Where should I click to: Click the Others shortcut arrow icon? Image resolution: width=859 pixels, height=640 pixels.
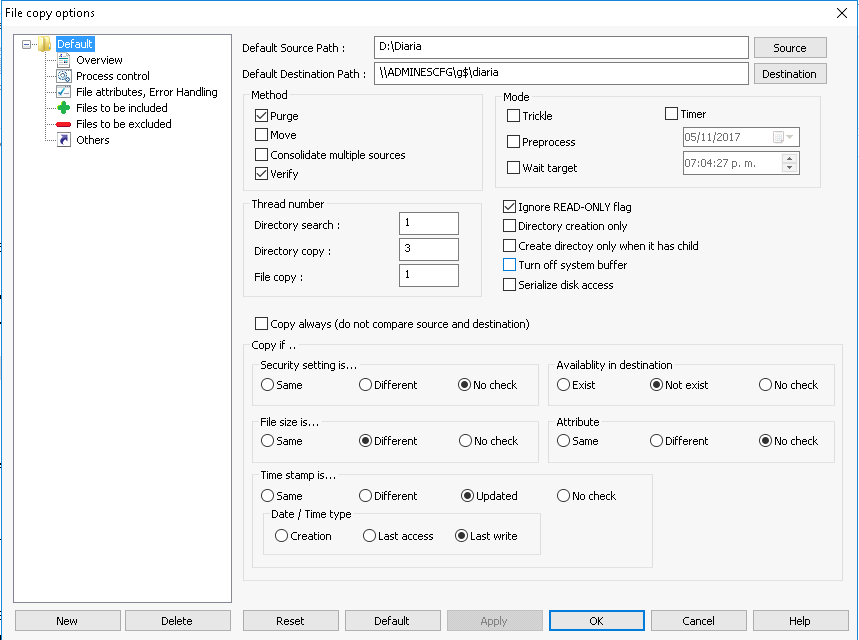(x=64, y=140)
